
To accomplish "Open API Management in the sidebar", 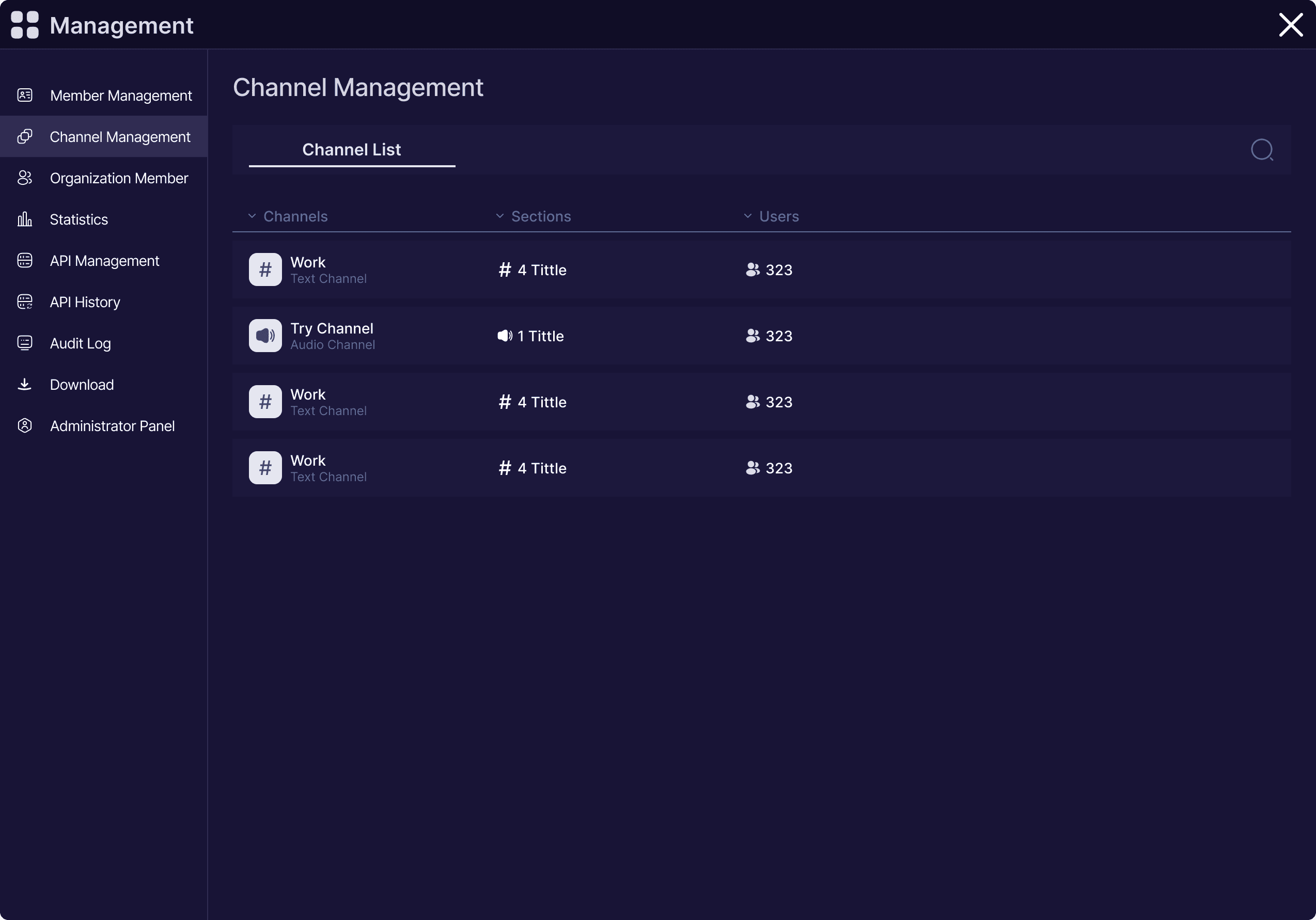I will (104, 261).
